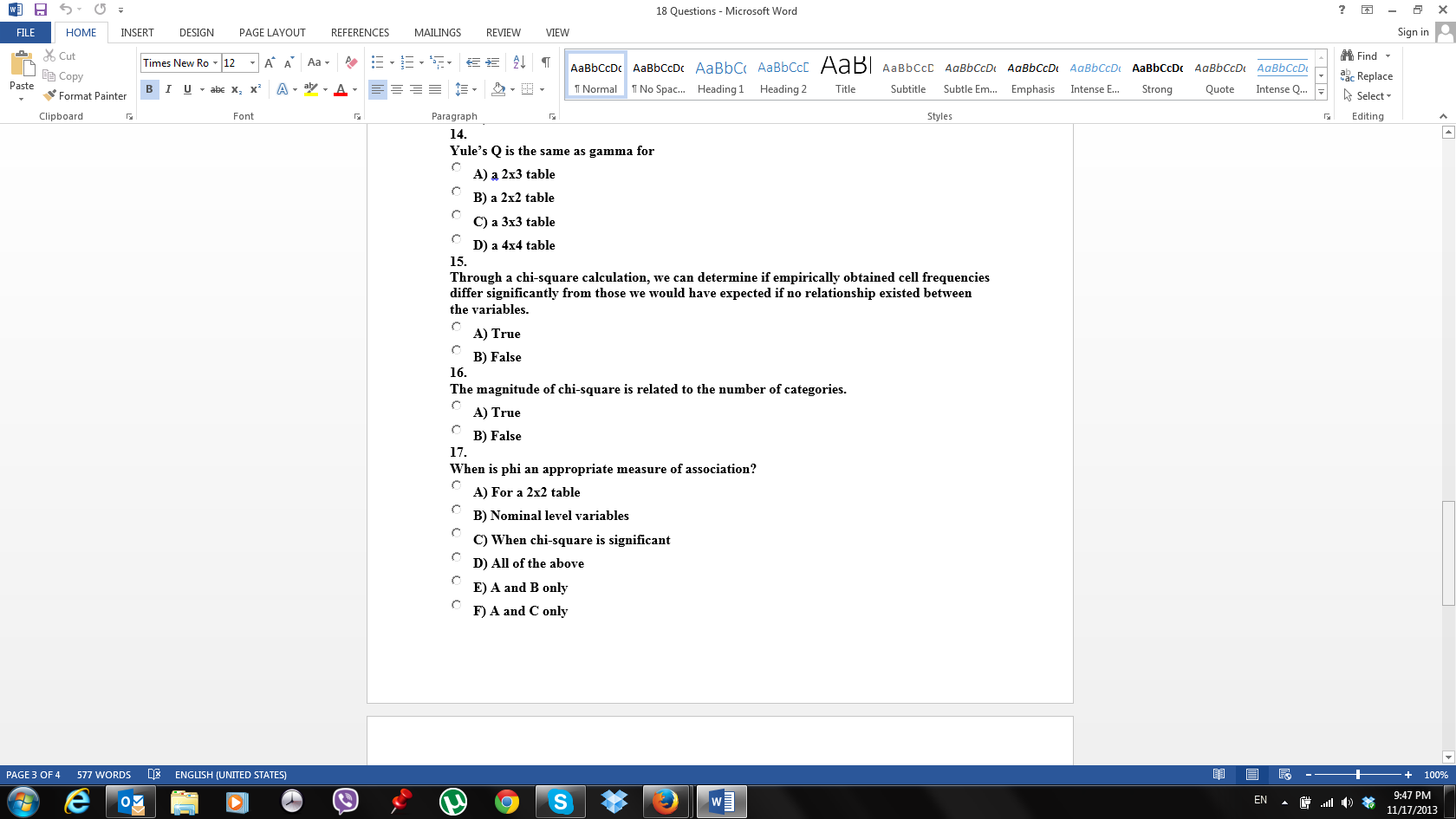Clear all formatting with eraser icon
This screenshot has height=819, width=1456.
(351, 62)
